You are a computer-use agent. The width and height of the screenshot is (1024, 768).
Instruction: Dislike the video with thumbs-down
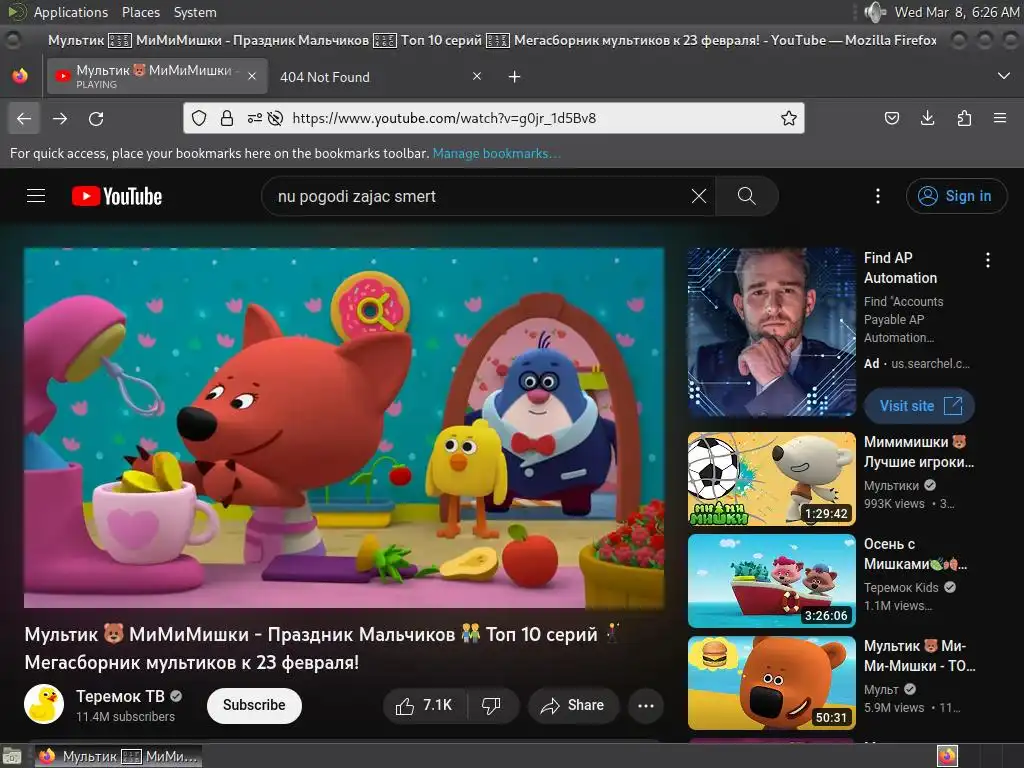click(491, 705)
